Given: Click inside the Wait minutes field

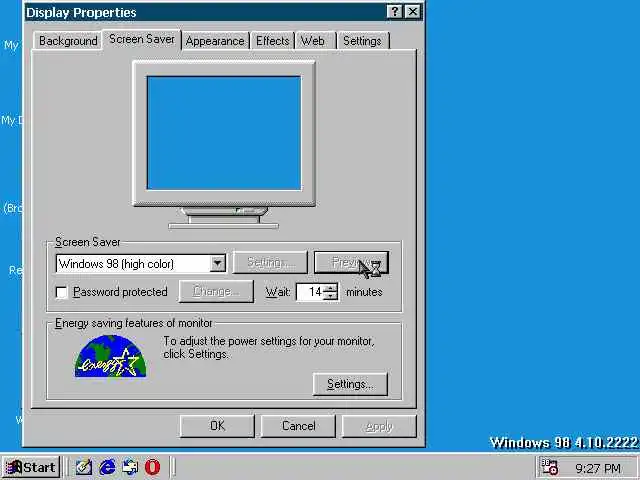Looking at the screenshot, I should point(311,292).
